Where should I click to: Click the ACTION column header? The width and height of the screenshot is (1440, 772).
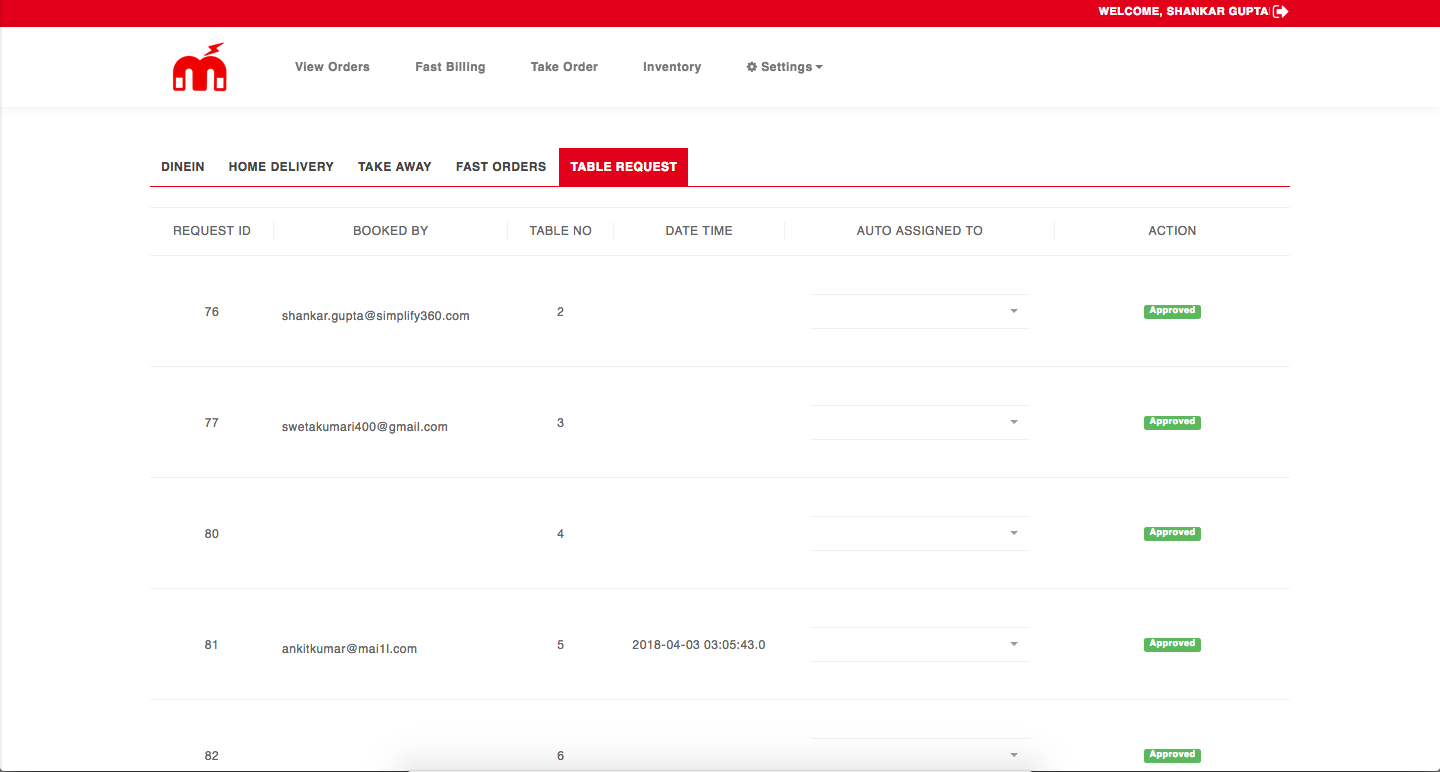[1172, 231]
